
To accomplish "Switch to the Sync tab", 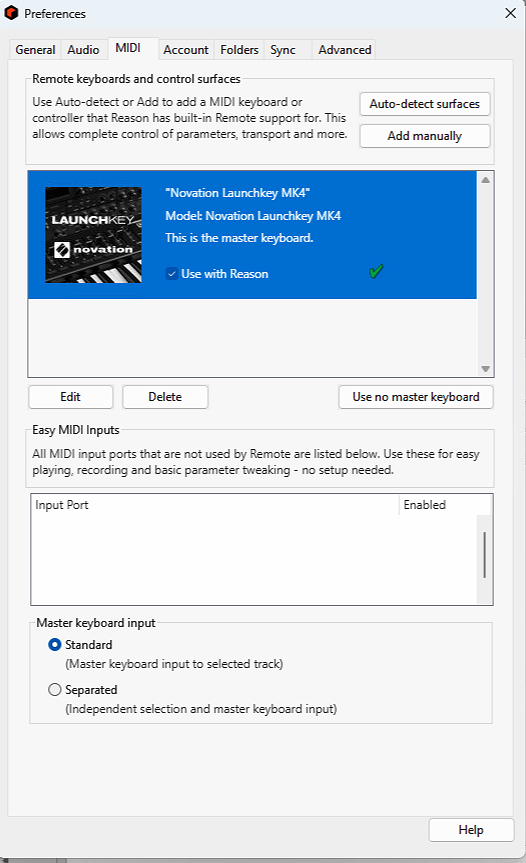I will [x=283, y=50].
